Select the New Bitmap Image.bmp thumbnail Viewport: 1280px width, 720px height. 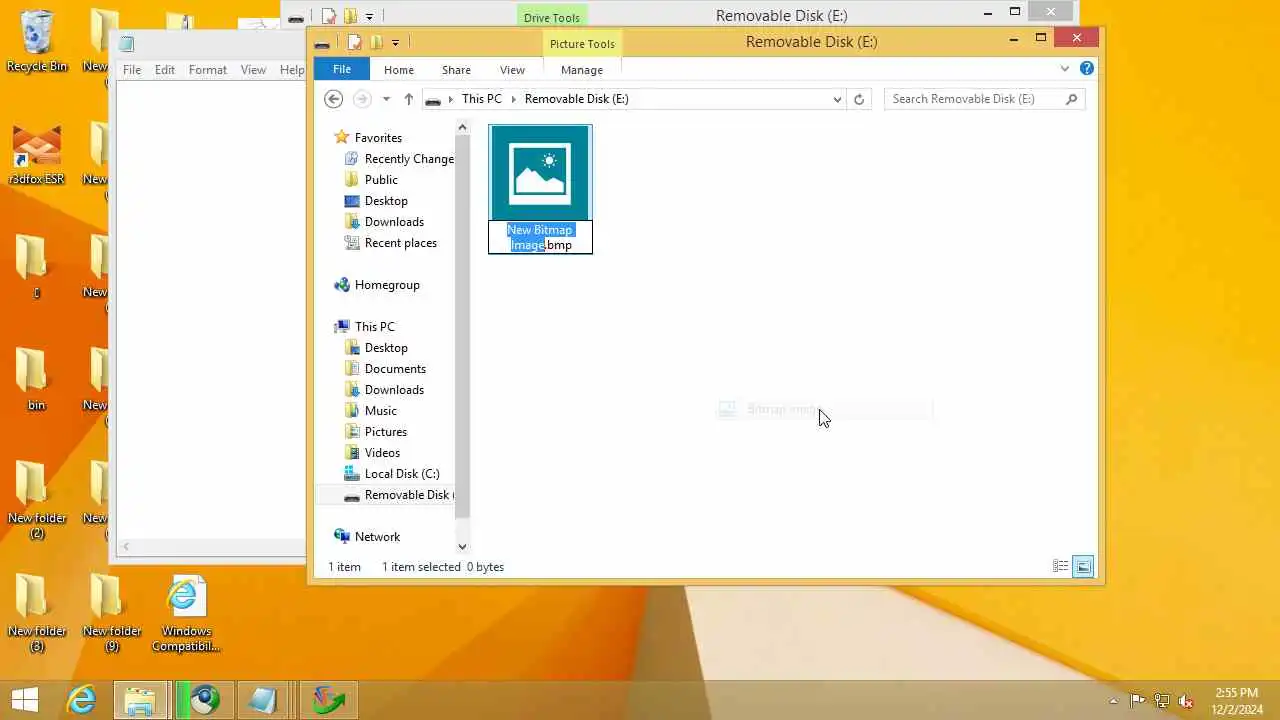[540, 173]
